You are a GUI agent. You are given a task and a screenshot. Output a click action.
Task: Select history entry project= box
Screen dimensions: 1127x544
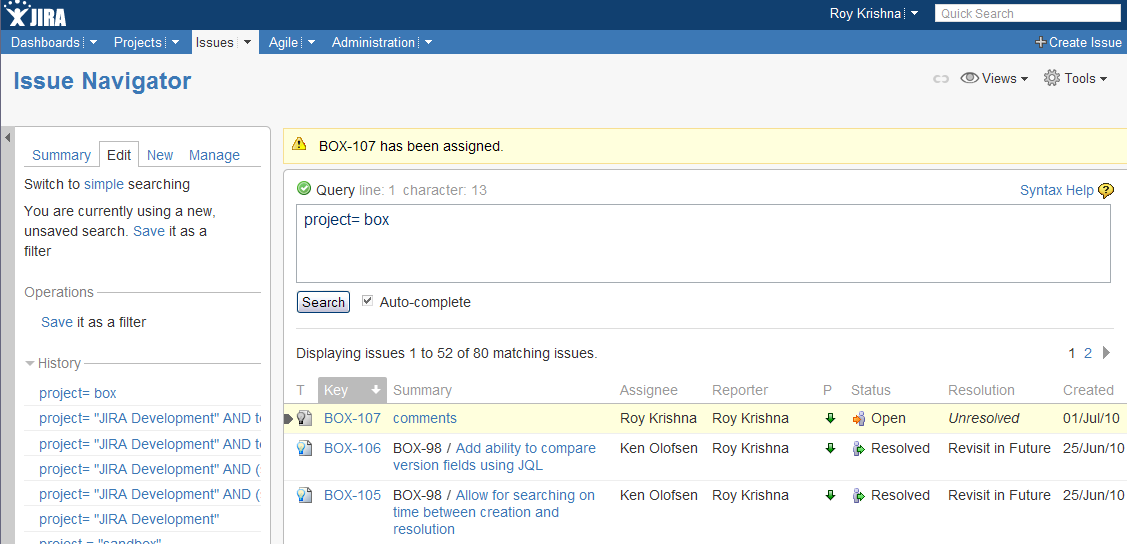[x=78, y=393]
